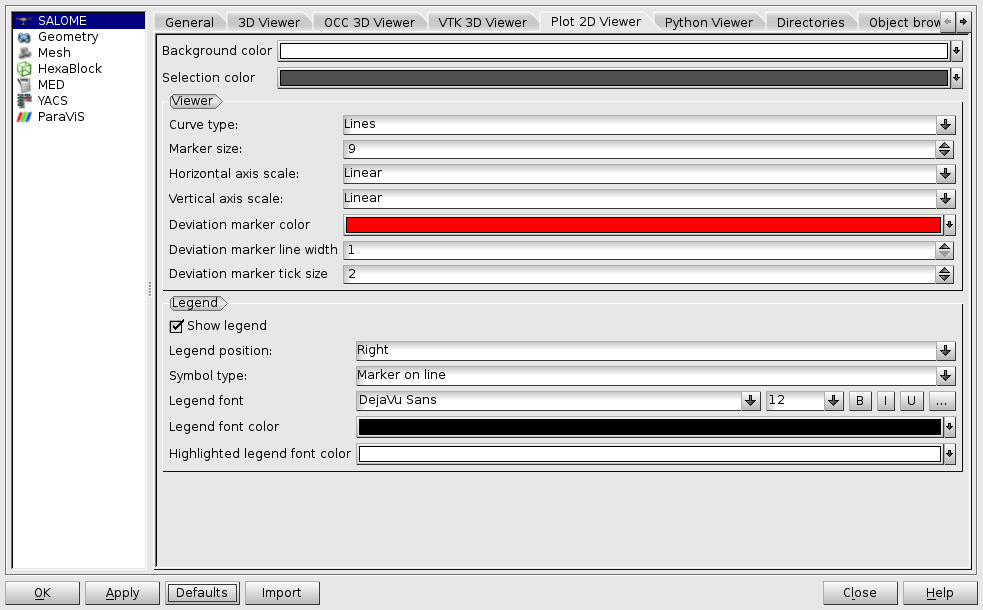Switch to the Python Viewer tab
This screenshot has width=983, height=610.
click(x=708, y=20)
